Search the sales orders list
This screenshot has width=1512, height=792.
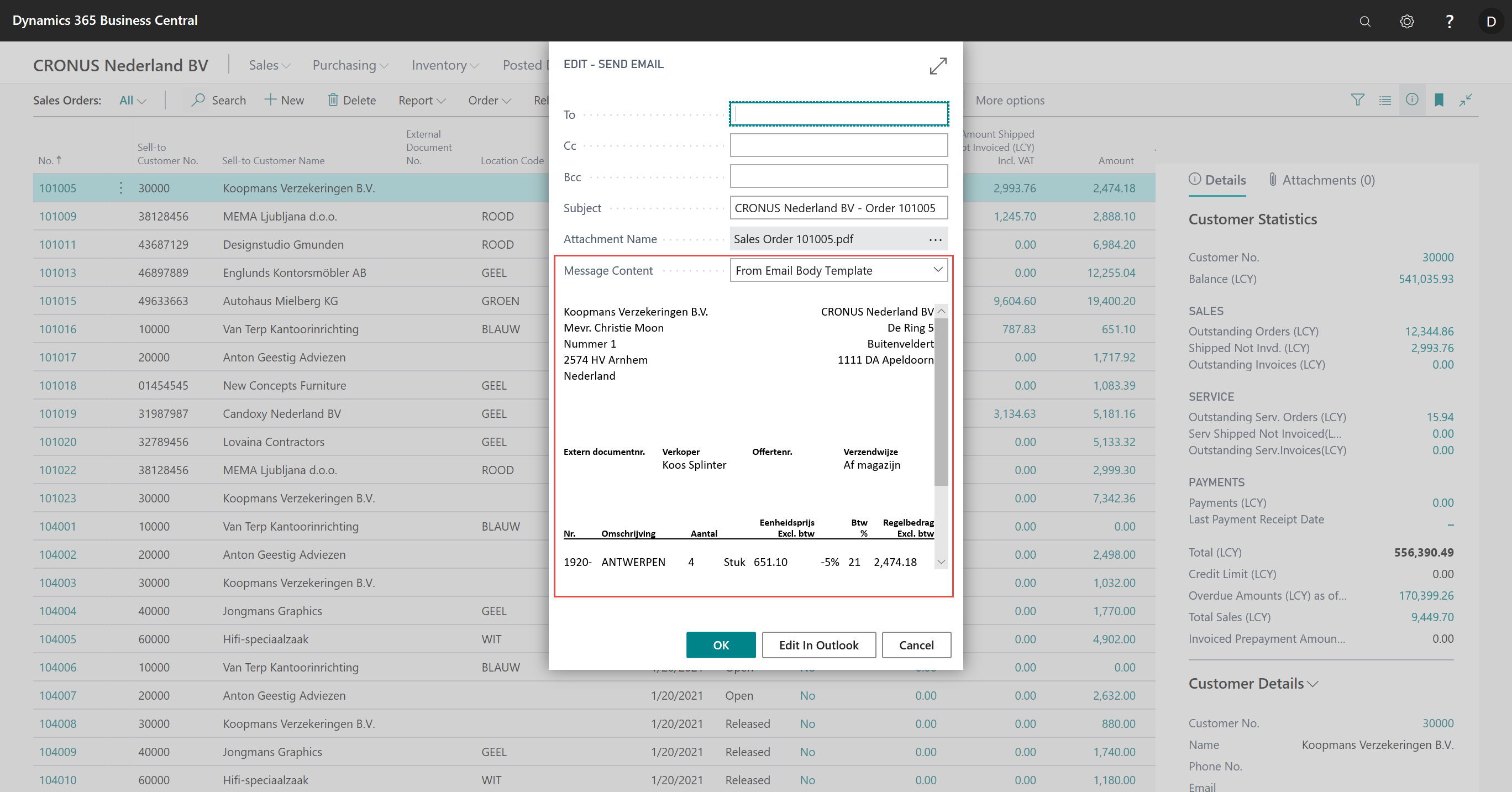click(x=219, y=101)
